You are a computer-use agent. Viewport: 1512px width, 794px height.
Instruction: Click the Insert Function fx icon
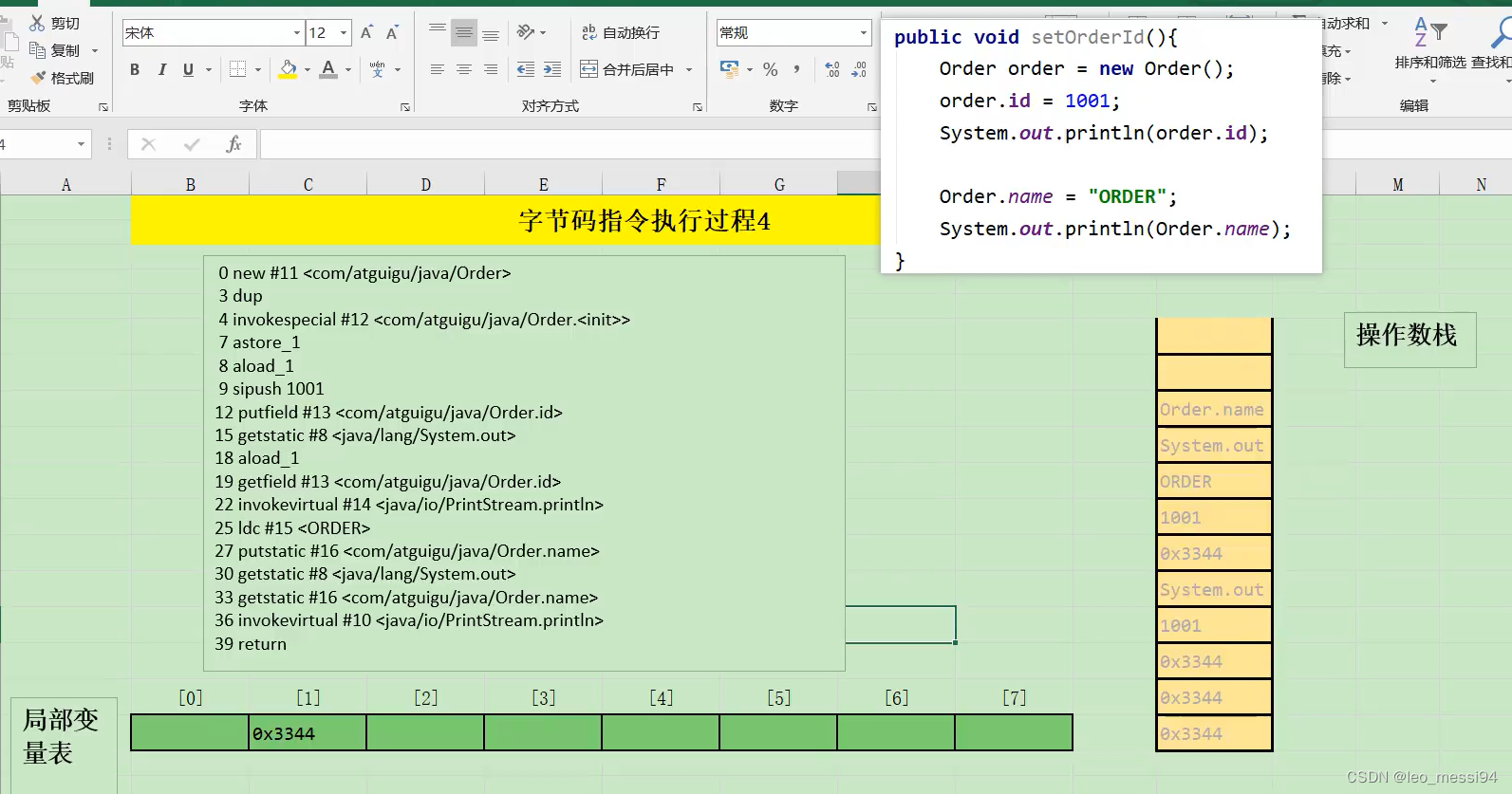pos(233,144)
